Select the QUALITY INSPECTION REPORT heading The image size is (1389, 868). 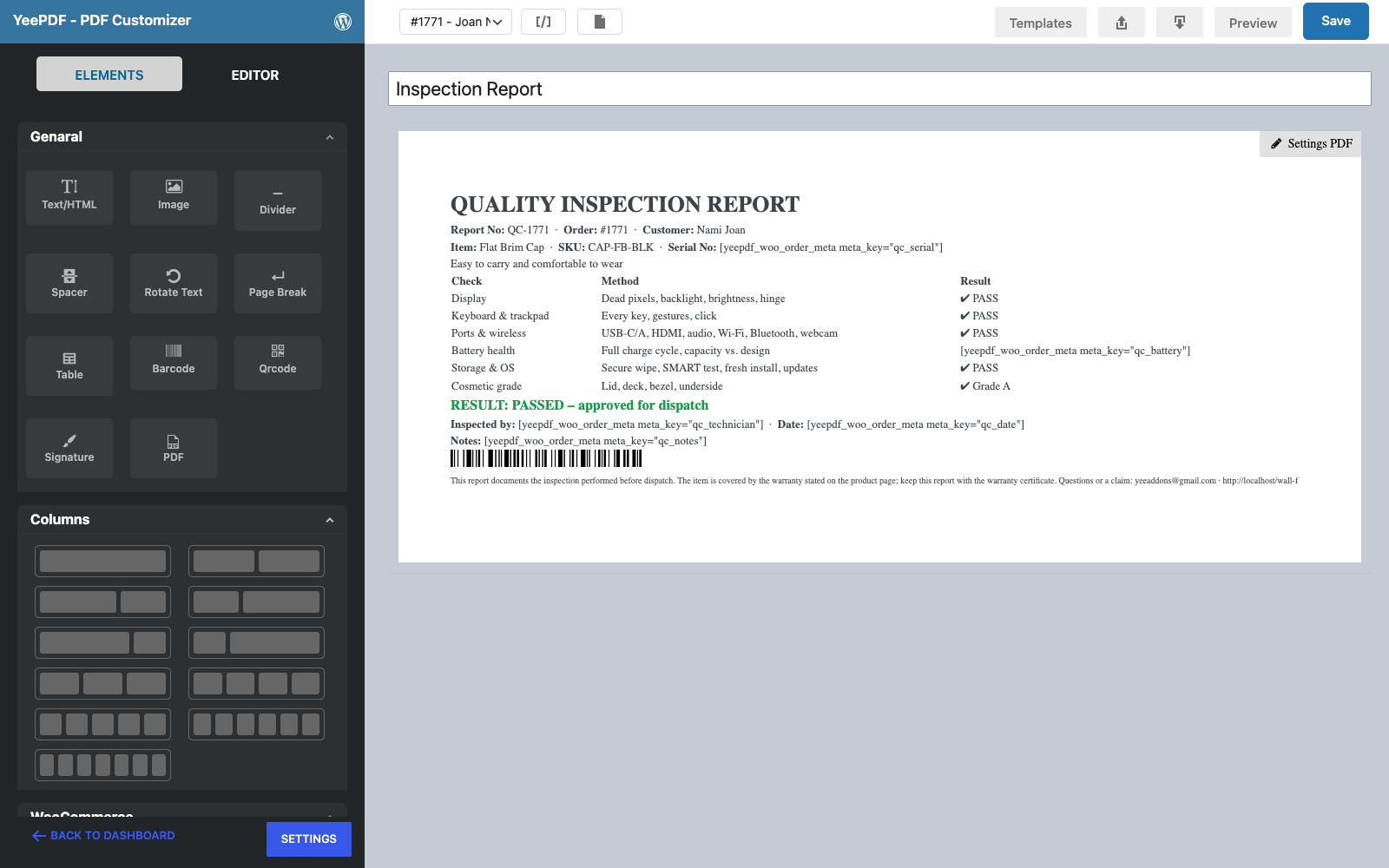coord(625,205)
